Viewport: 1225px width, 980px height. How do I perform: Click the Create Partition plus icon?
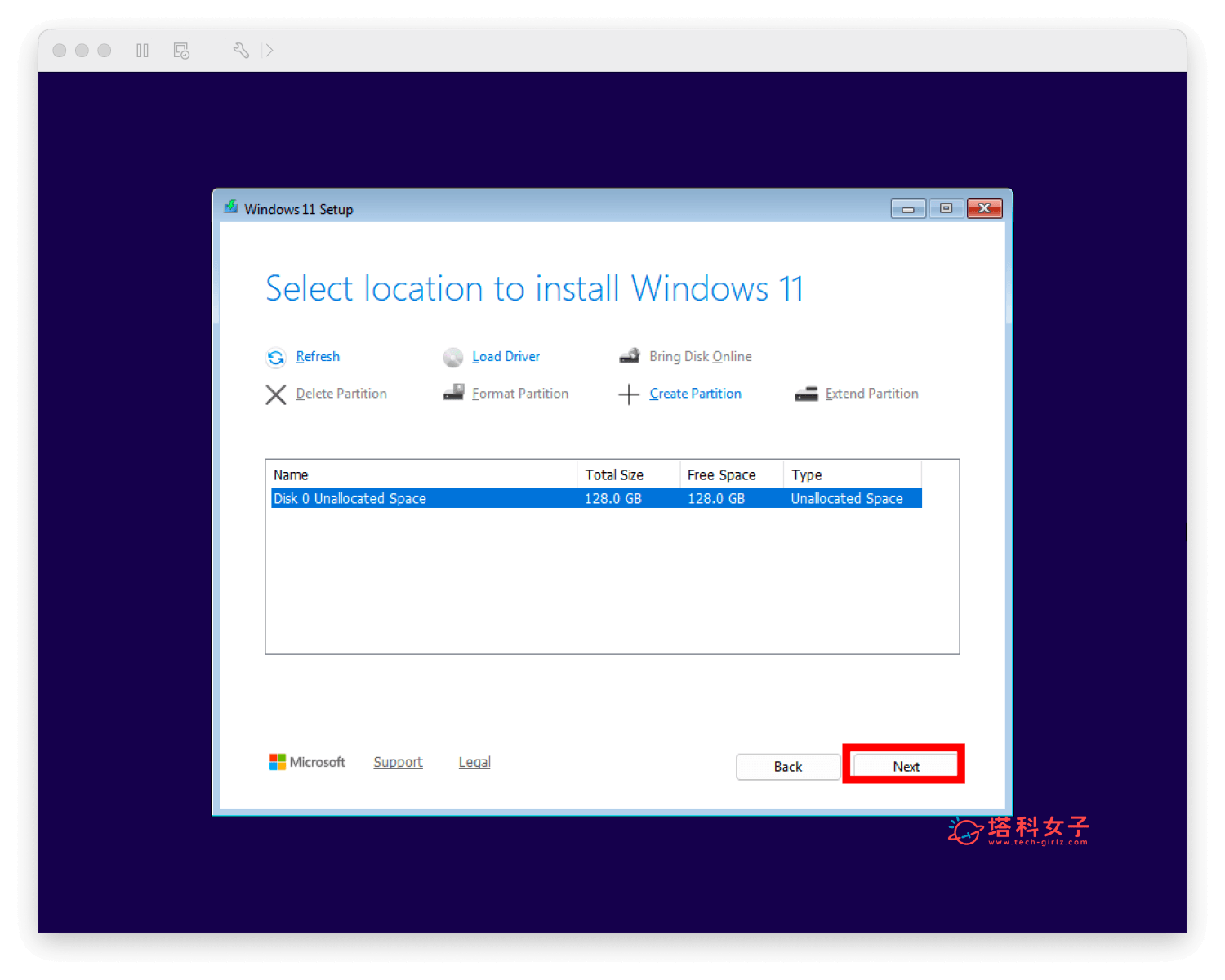click(629, 395)
